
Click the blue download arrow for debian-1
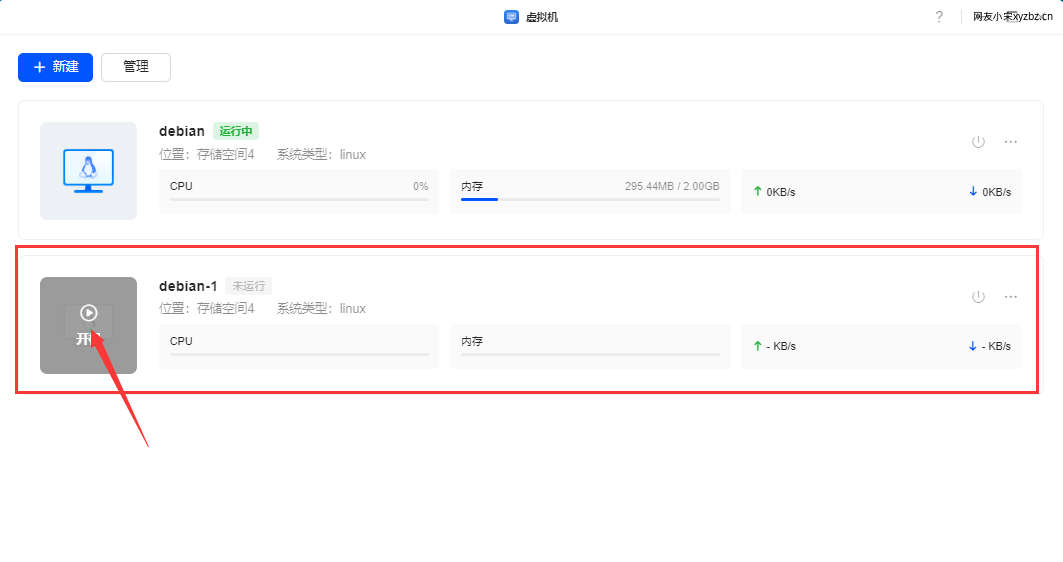[x=973, y=346]
